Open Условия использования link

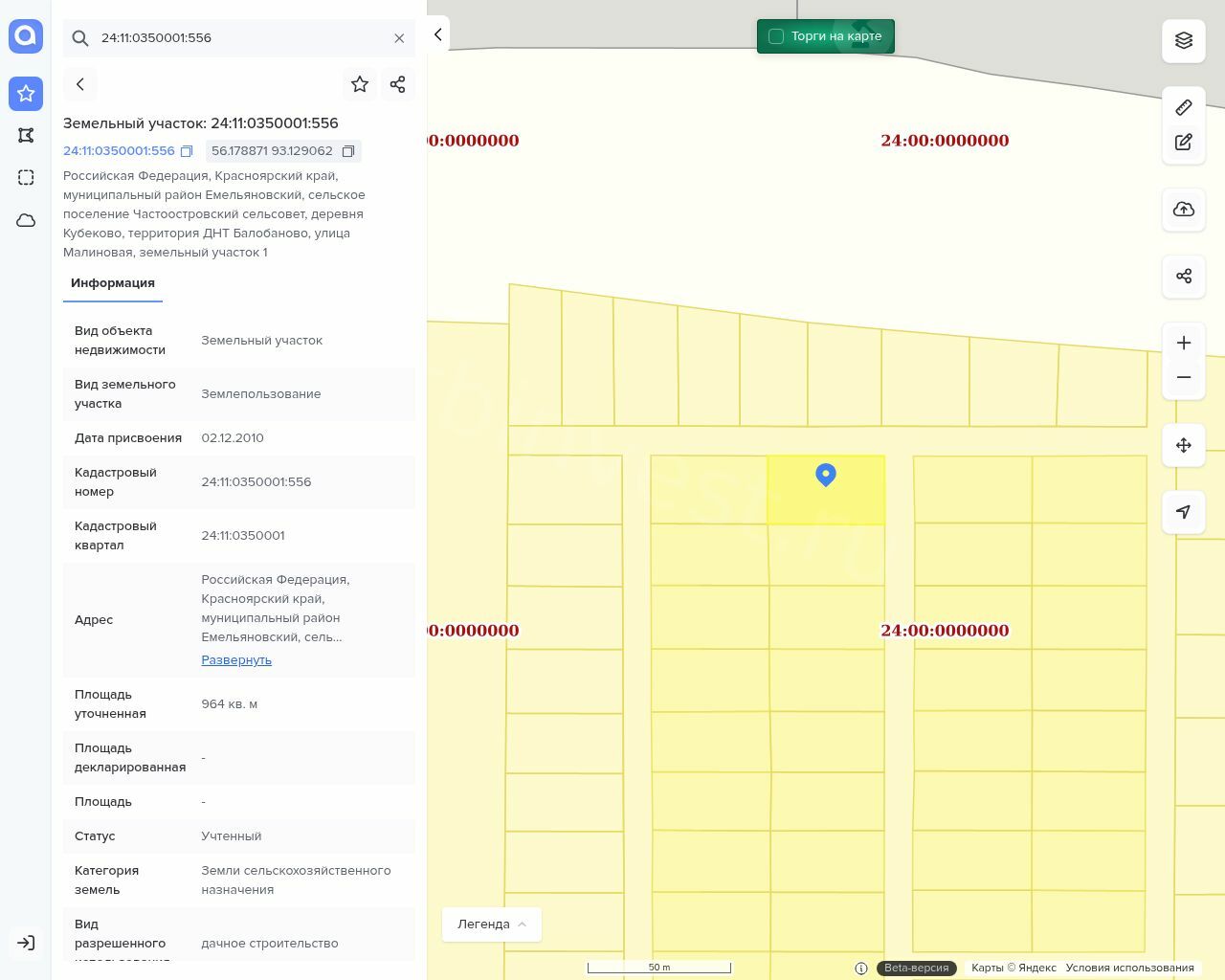tap(1129, 968)
